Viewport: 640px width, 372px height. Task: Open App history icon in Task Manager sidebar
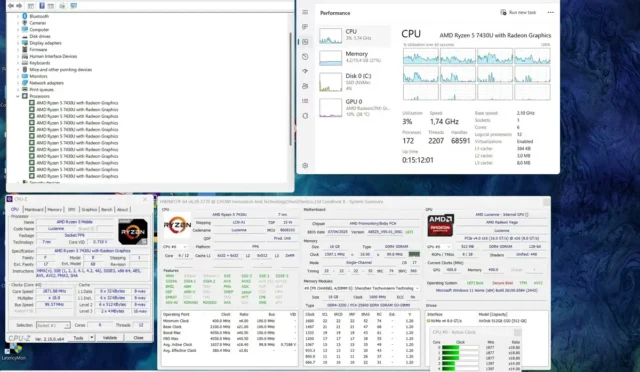coord(305,57)
